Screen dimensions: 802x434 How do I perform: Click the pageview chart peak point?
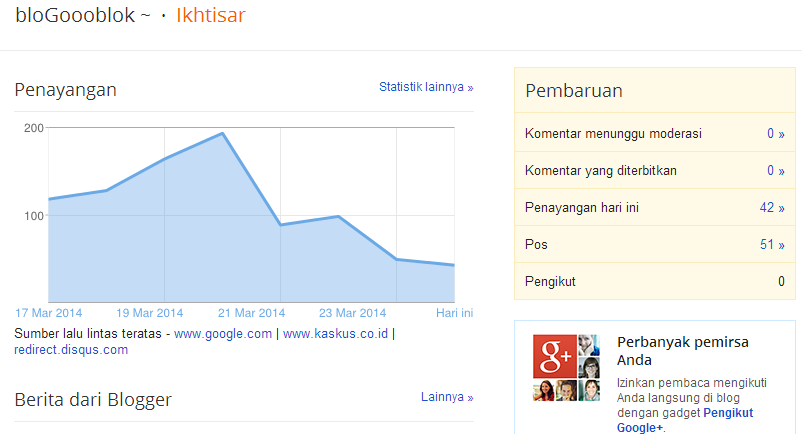click(x=222, y=133)
